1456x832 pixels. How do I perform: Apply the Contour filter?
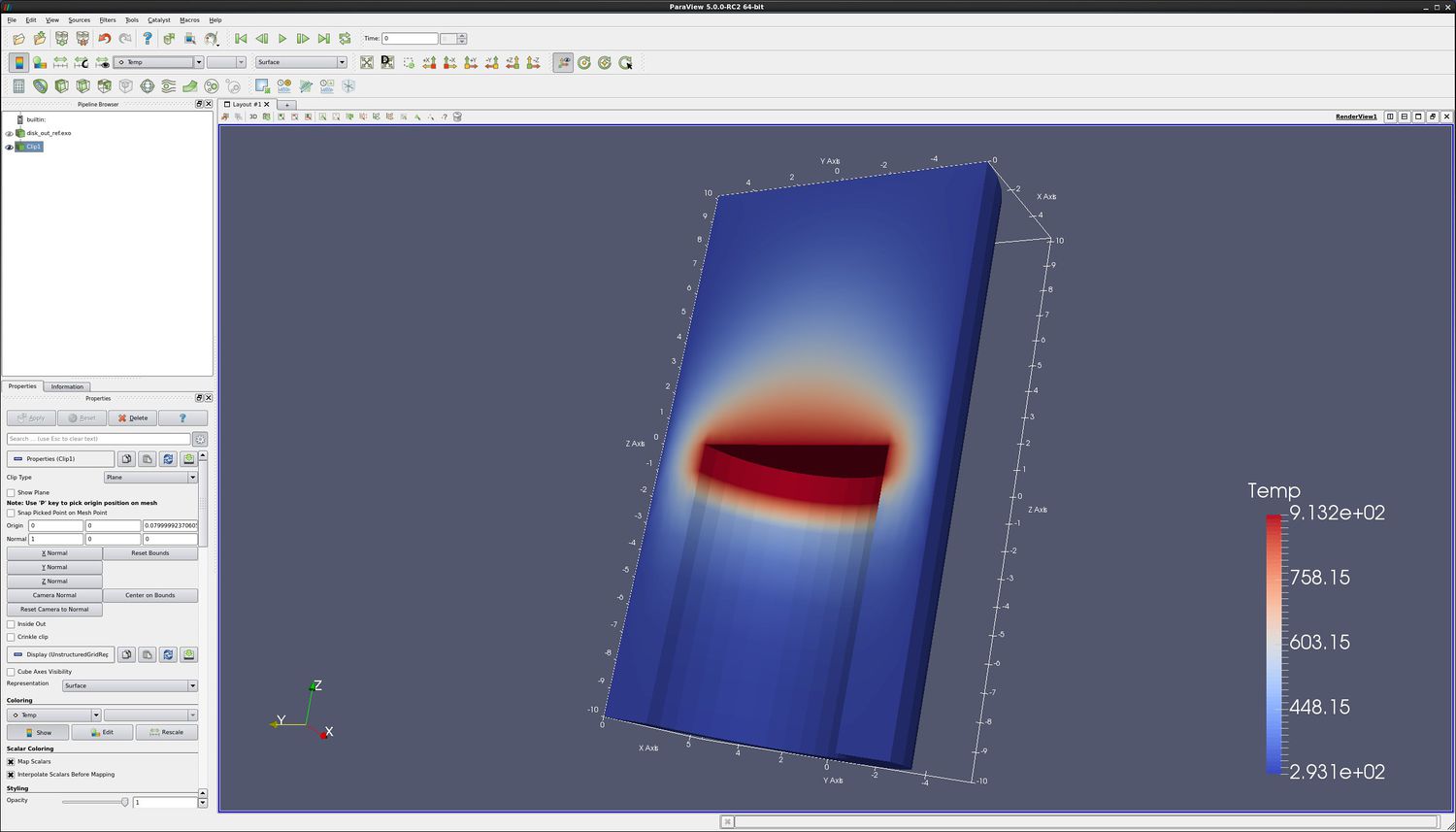tap(40, 85)
